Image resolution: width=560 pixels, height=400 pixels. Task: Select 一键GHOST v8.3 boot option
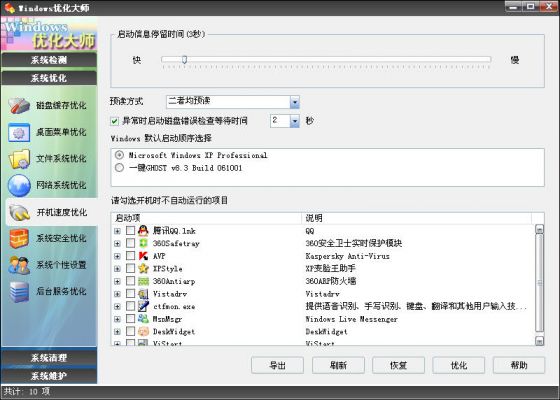(x=119, y=168)
